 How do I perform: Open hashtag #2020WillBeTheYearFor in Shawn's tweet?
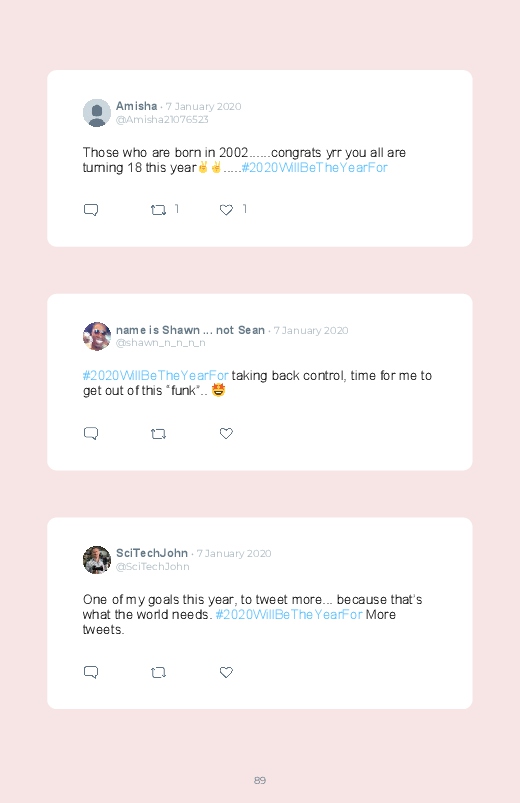[x=156, y=375]
